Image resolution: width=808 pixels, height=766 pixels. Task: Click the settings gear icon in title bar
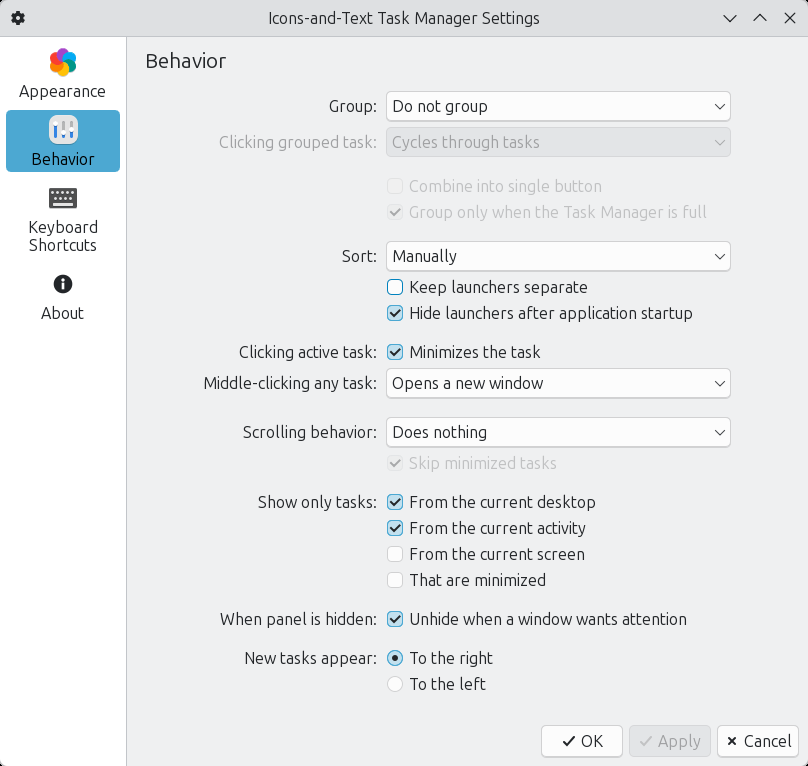click(18, 18)
